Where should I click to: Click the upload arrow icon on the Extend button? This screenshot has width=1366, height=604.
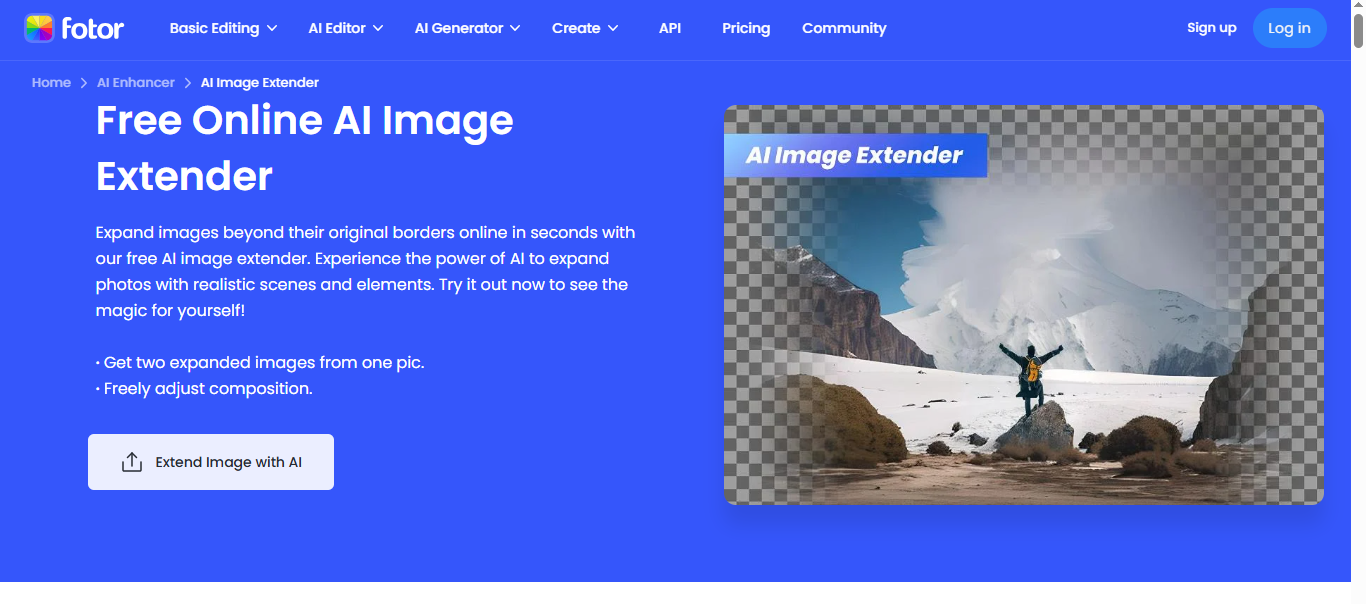(x=132, y=463)
